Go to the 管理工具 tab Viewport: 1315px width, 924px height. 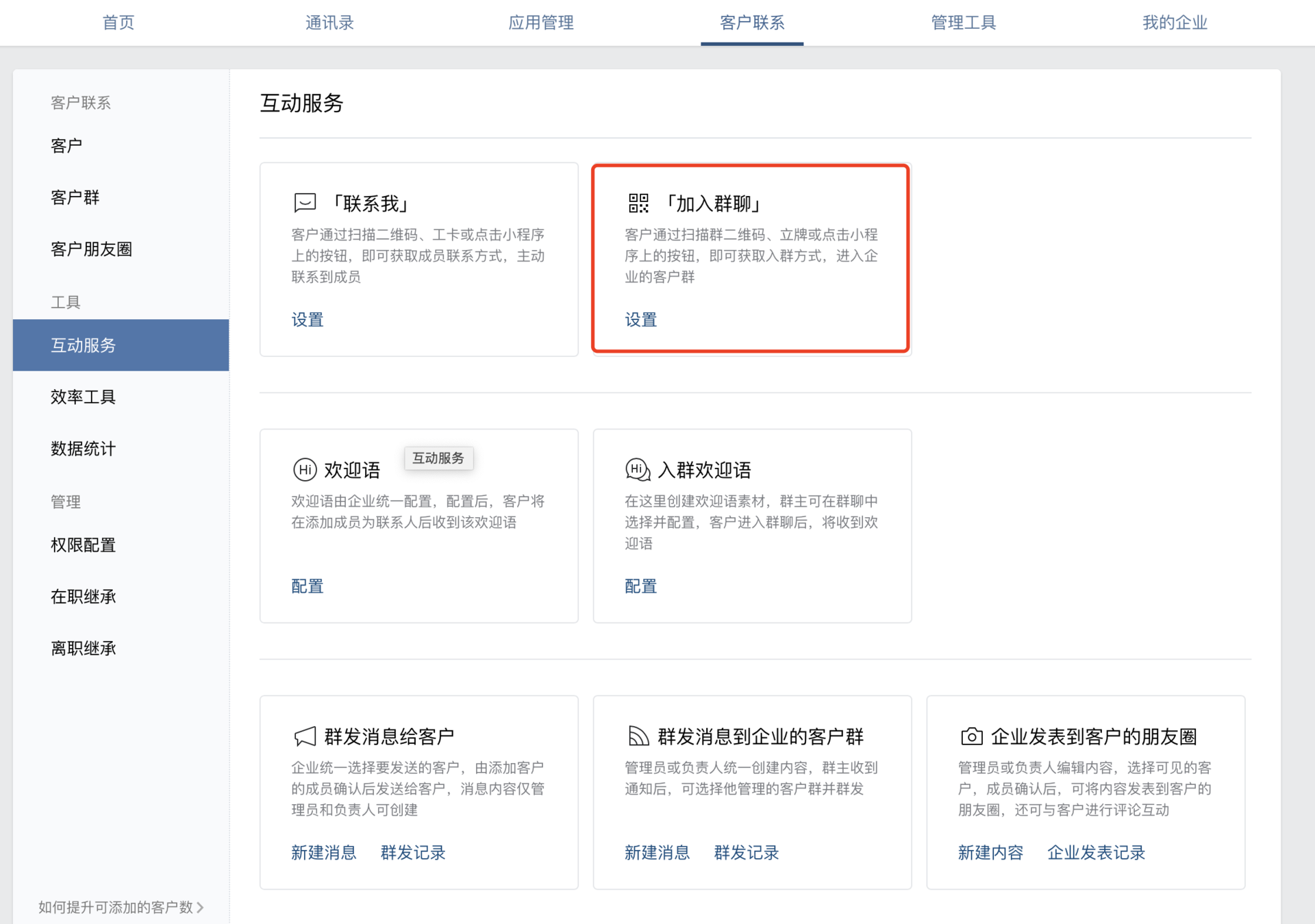click(963, 23)
